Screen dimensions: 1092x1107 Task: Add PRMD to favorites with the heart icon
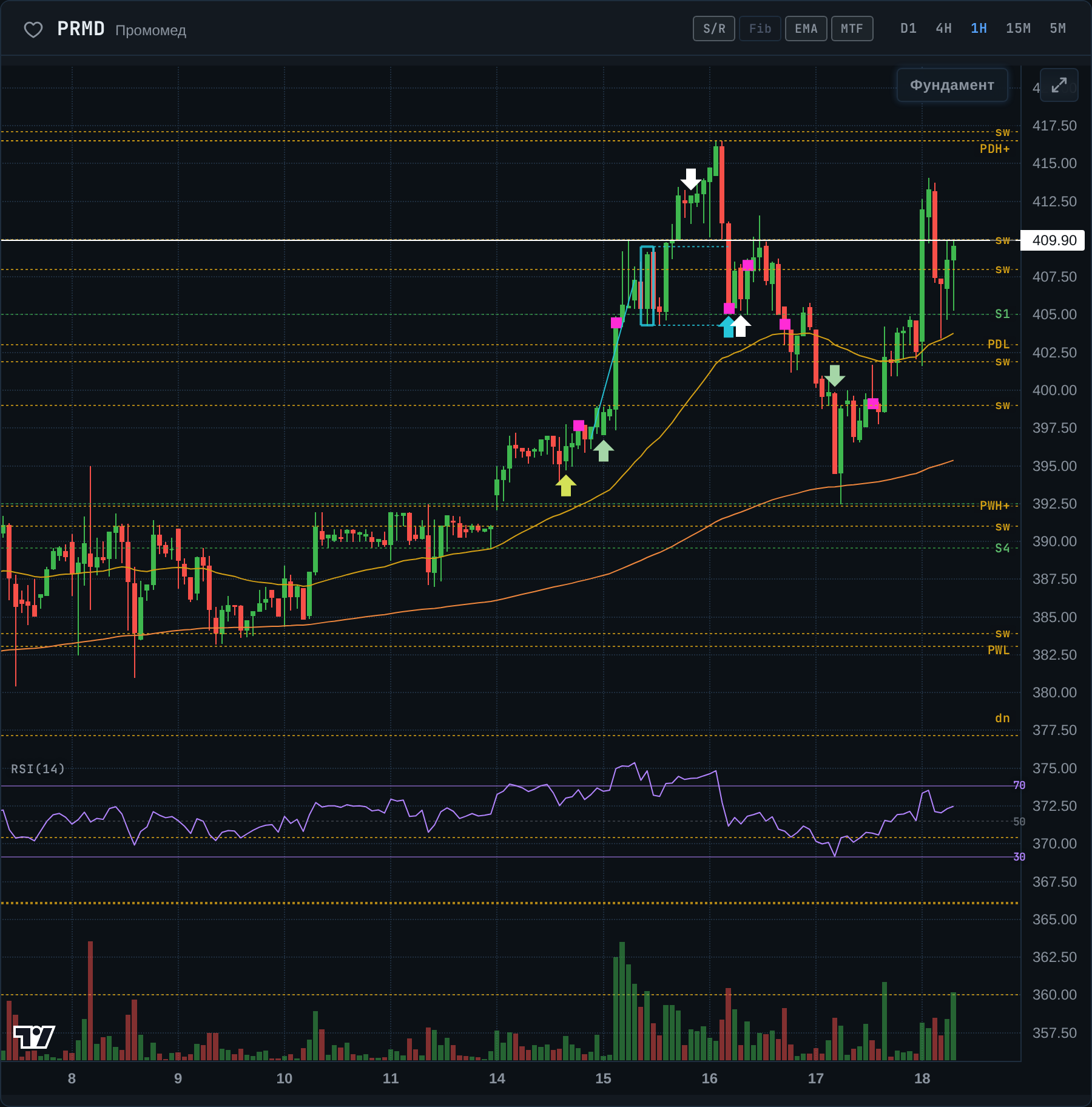pyautogui.click(x=33, y=29)
